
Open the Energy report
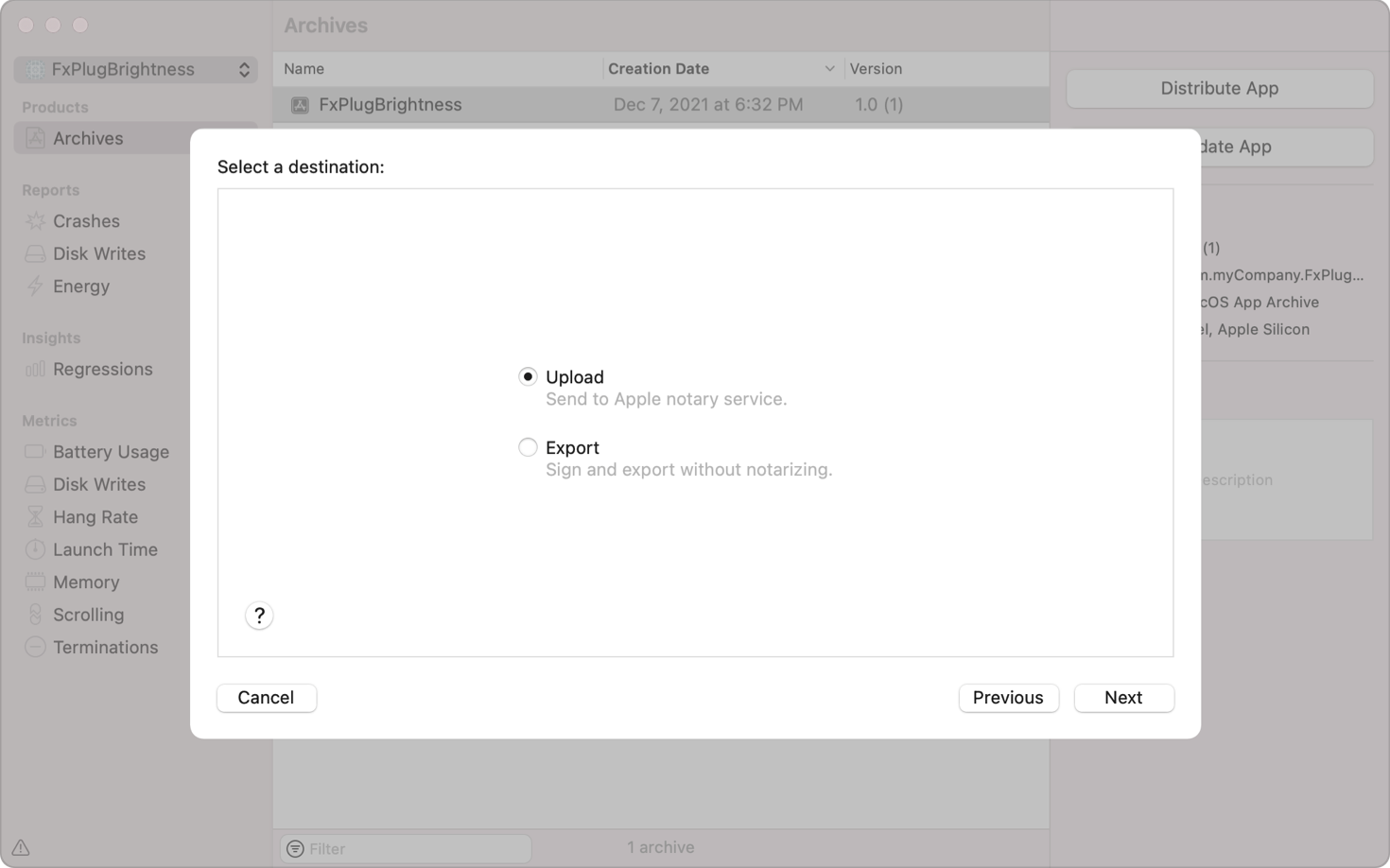coord(35,286)
